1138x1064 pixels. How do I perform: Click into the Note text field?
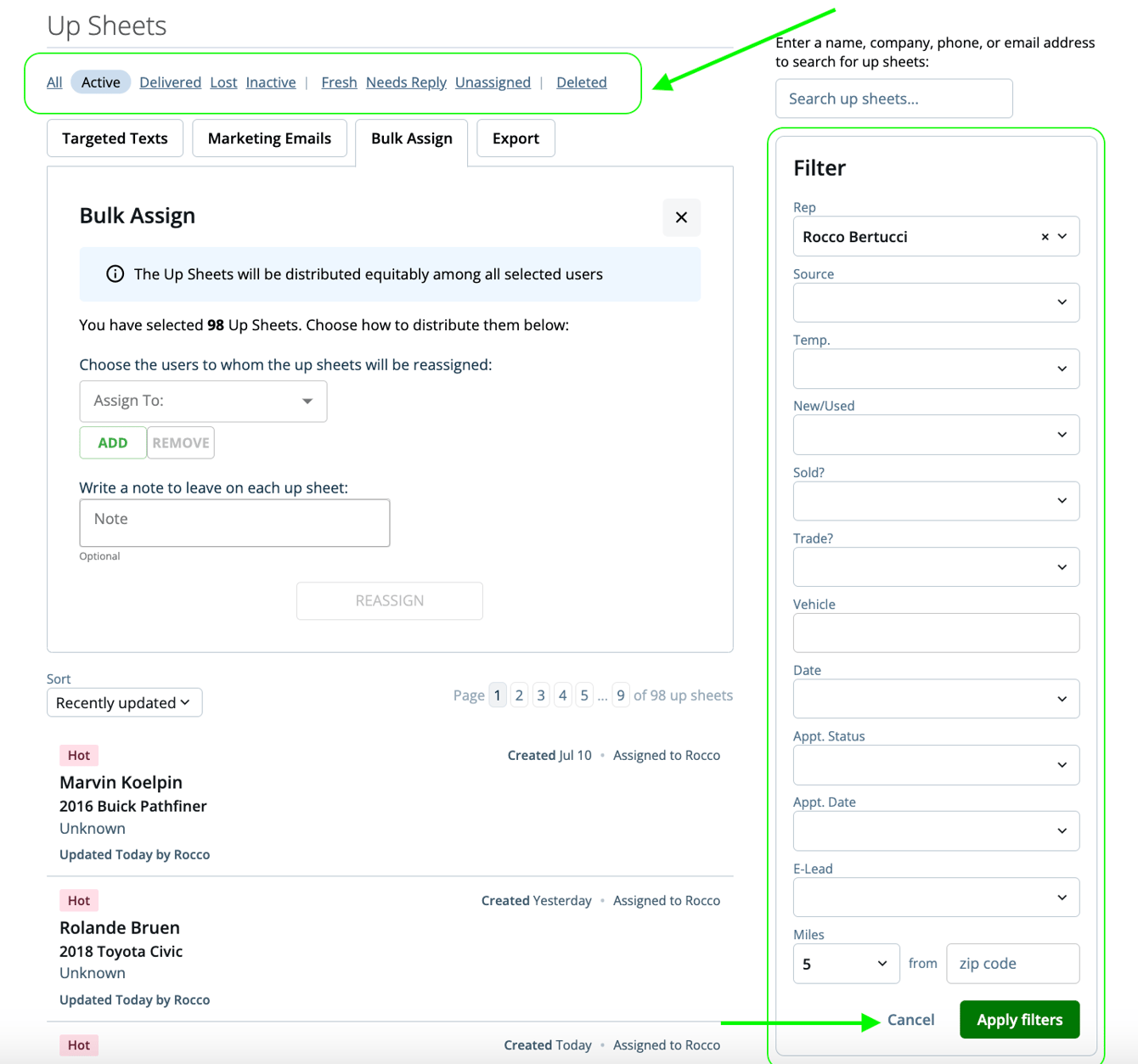pos(234,522)
